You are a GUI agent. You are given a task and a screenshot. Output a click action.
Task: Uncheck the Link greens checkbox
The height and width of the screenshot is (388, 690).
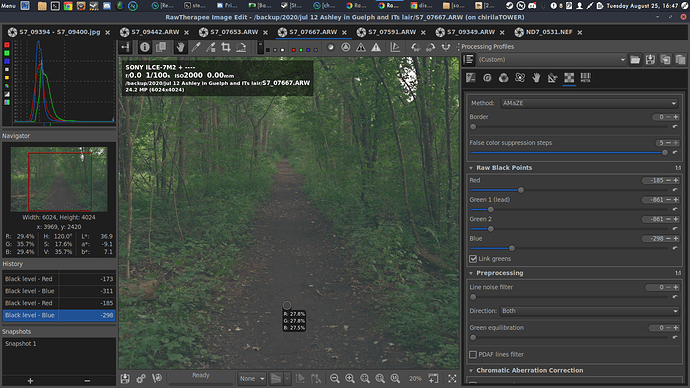pos(473,259)
